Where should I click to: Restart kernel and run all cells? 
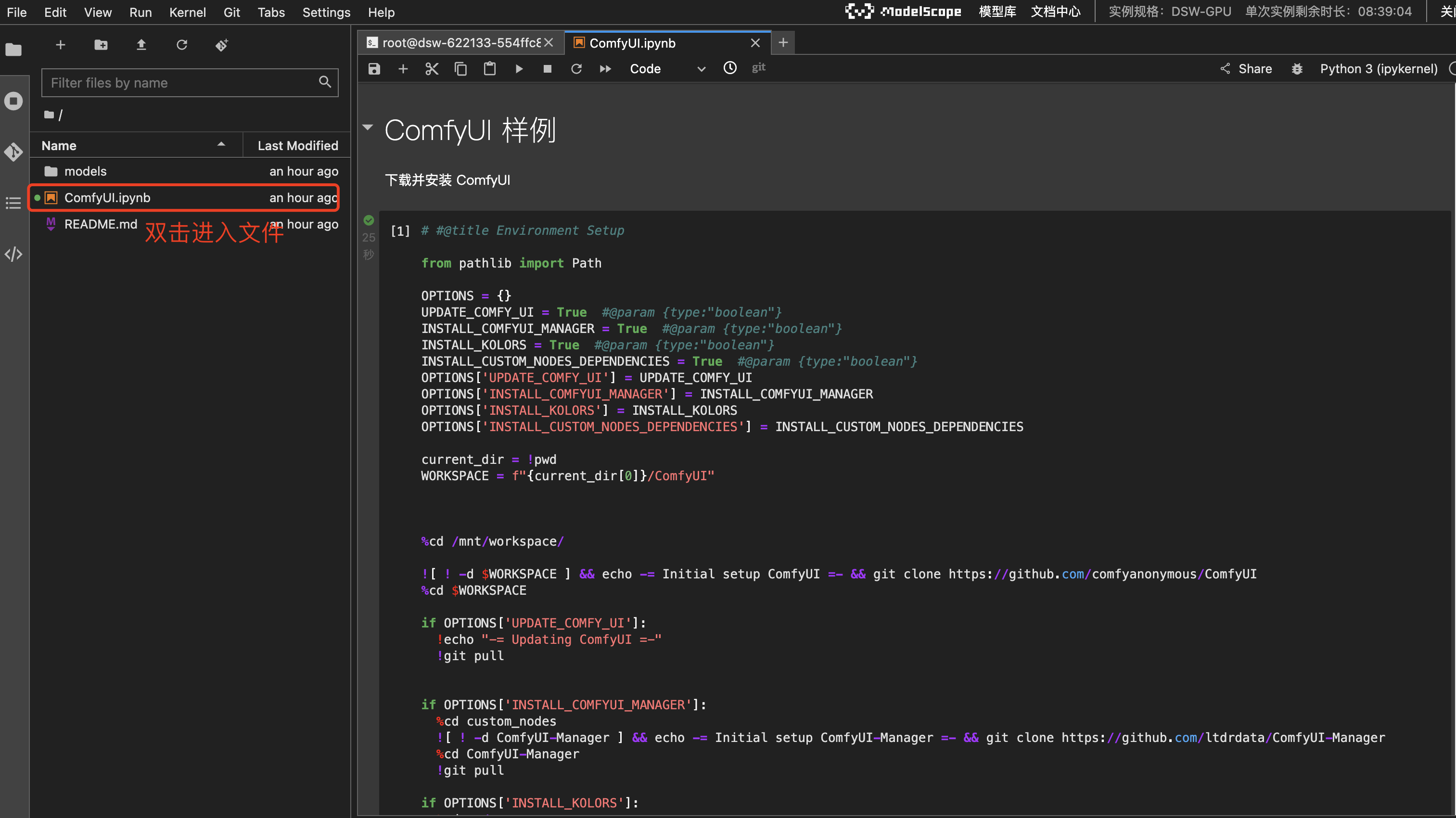[x=605, y=68]
